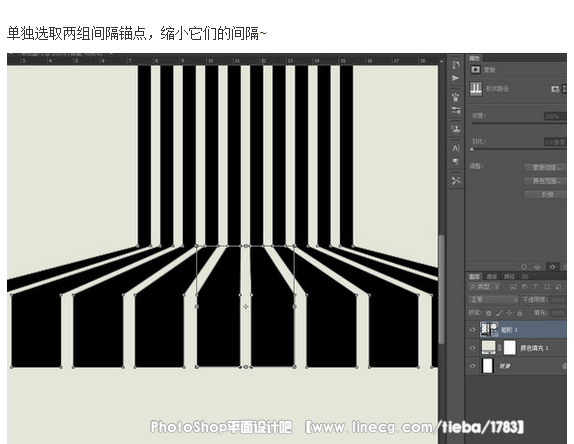Switch to the 图层 layers tab
The image size is (574, 444).
click(x=474, y=276)
